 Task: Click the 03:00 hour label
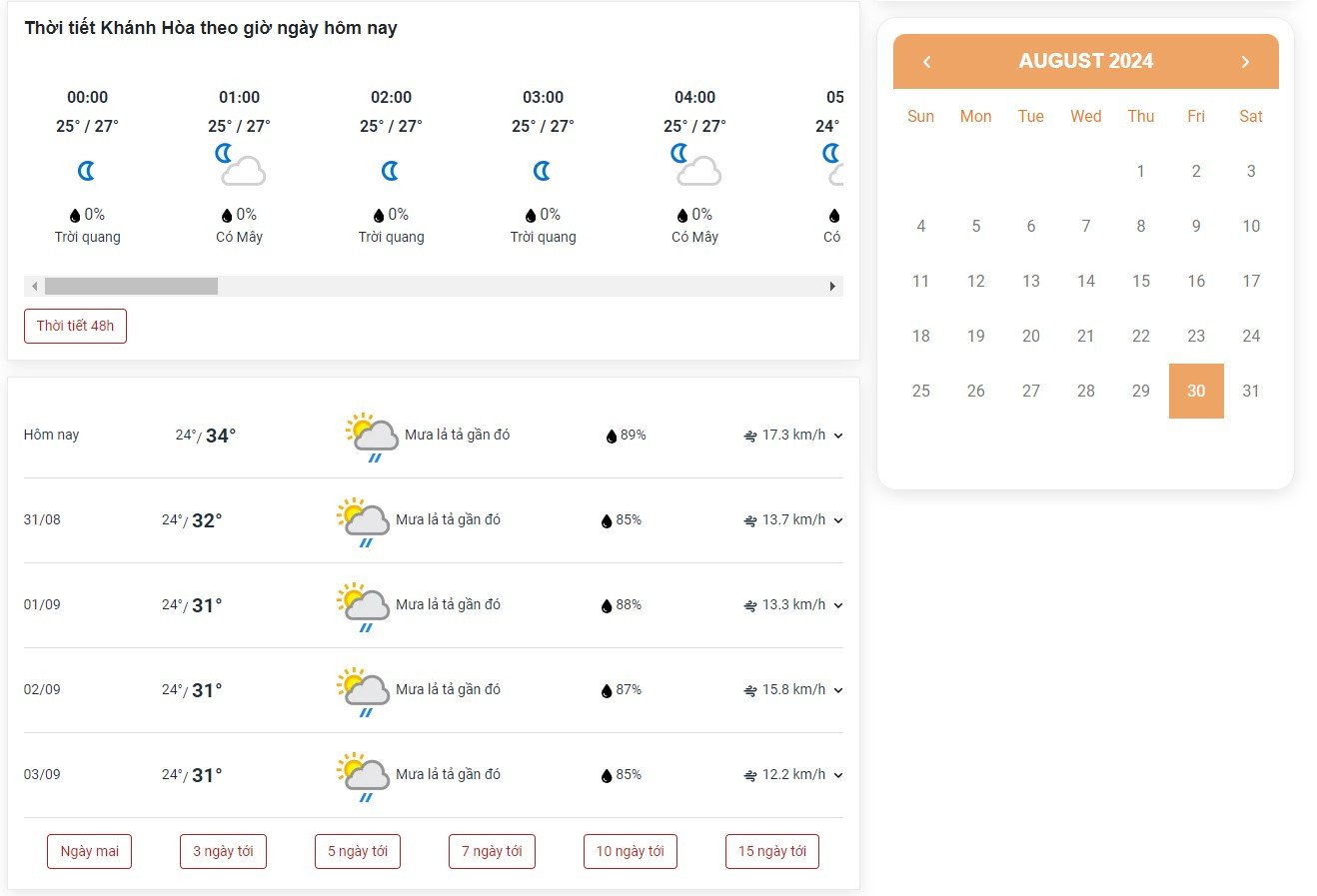click(544, 97)
